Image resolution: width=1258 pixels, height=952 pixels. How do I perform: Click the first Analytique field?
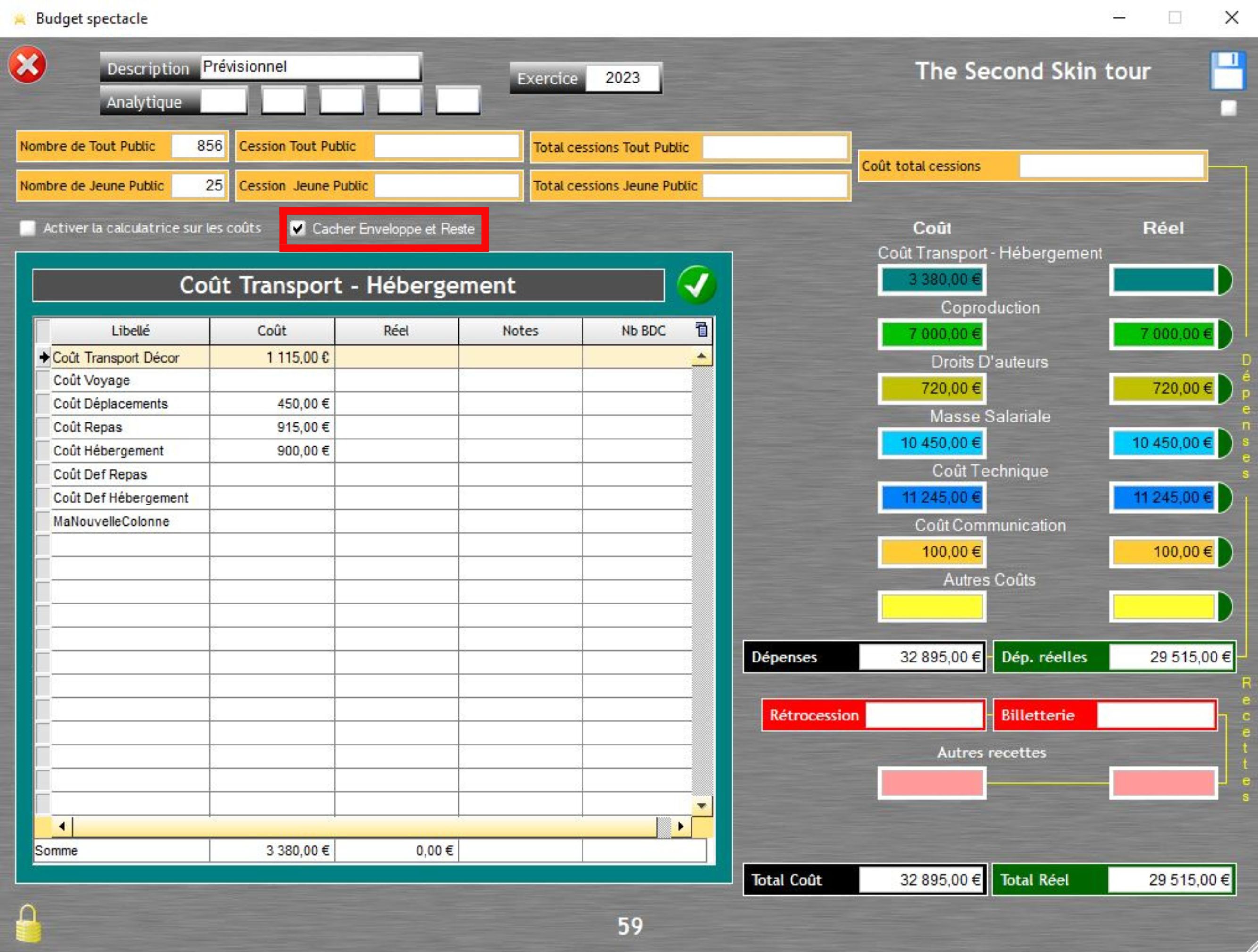tap(224, 100)
